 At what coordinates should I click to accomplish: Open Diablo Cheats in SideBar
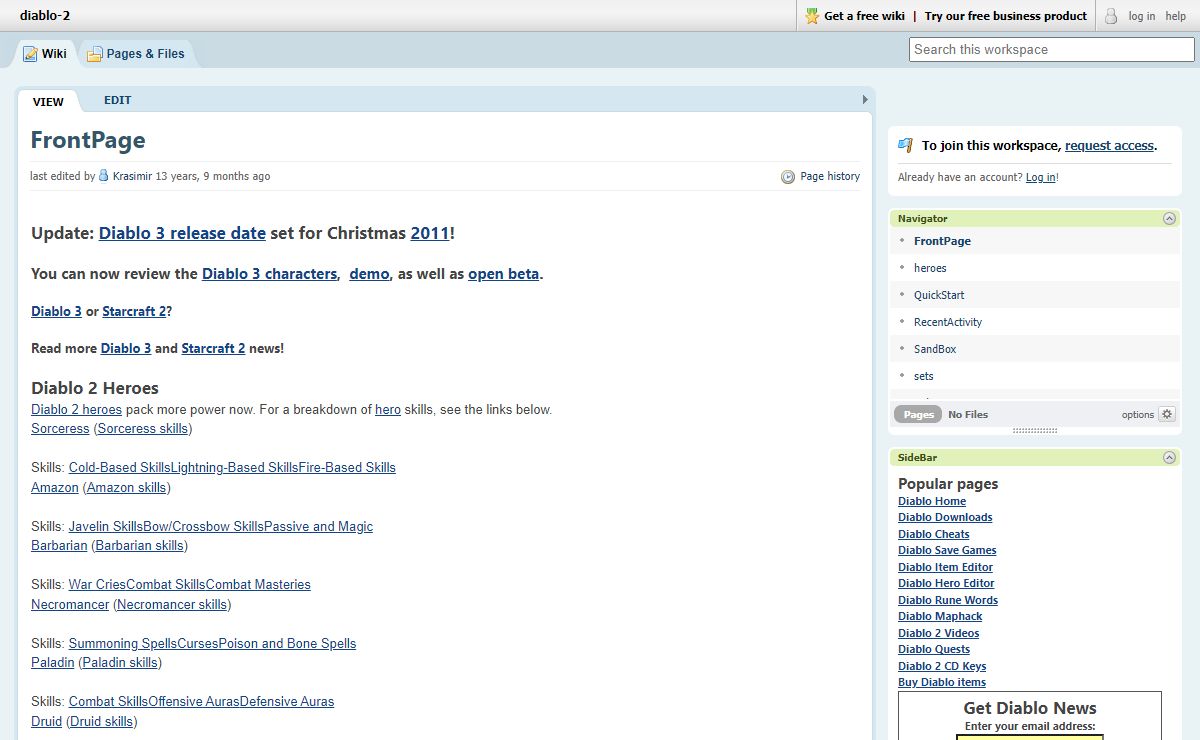point(934,534)
